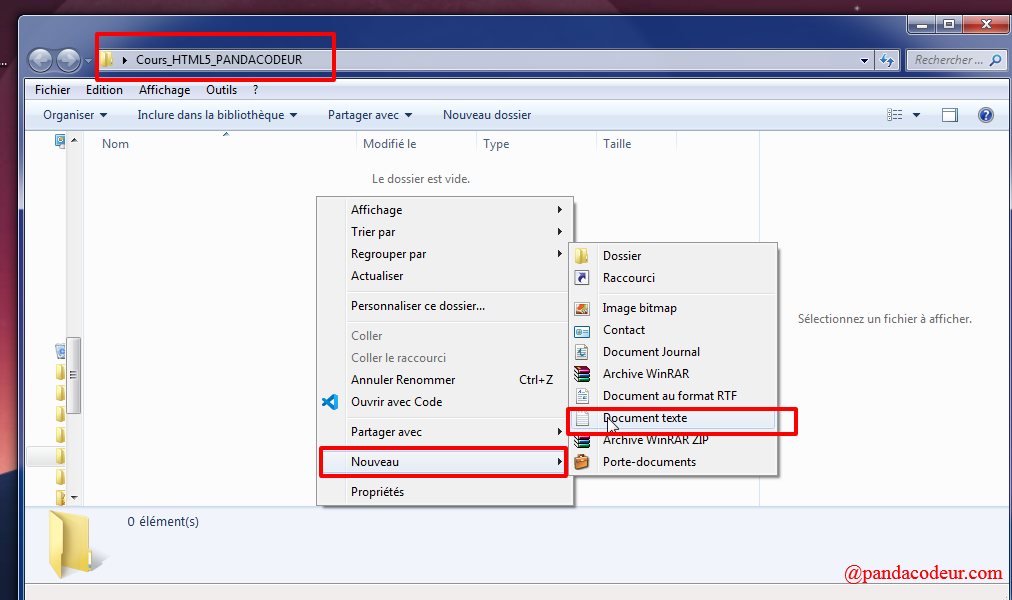Open the Outils menu
Viewport: 1012px width, 600px height.
(221, 90)
